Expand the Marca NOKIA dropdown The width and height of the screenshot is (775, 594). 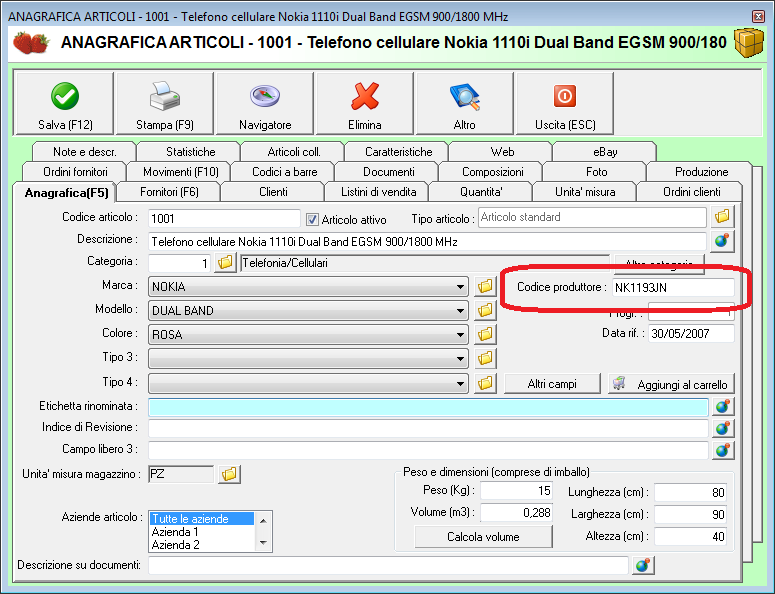point(460,287)
